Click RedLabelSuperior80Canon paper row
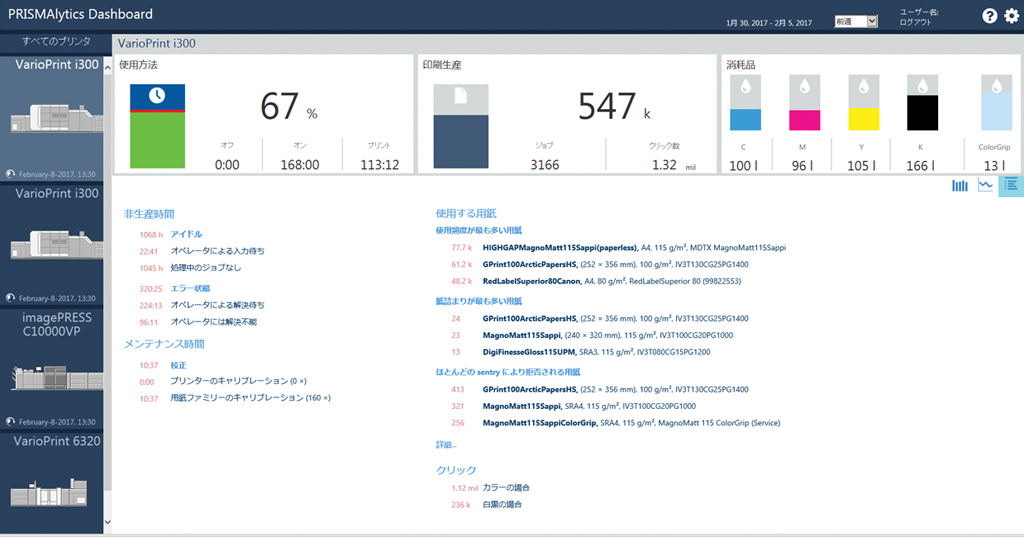Screen dimensions: 1024x537 (596, 282)
